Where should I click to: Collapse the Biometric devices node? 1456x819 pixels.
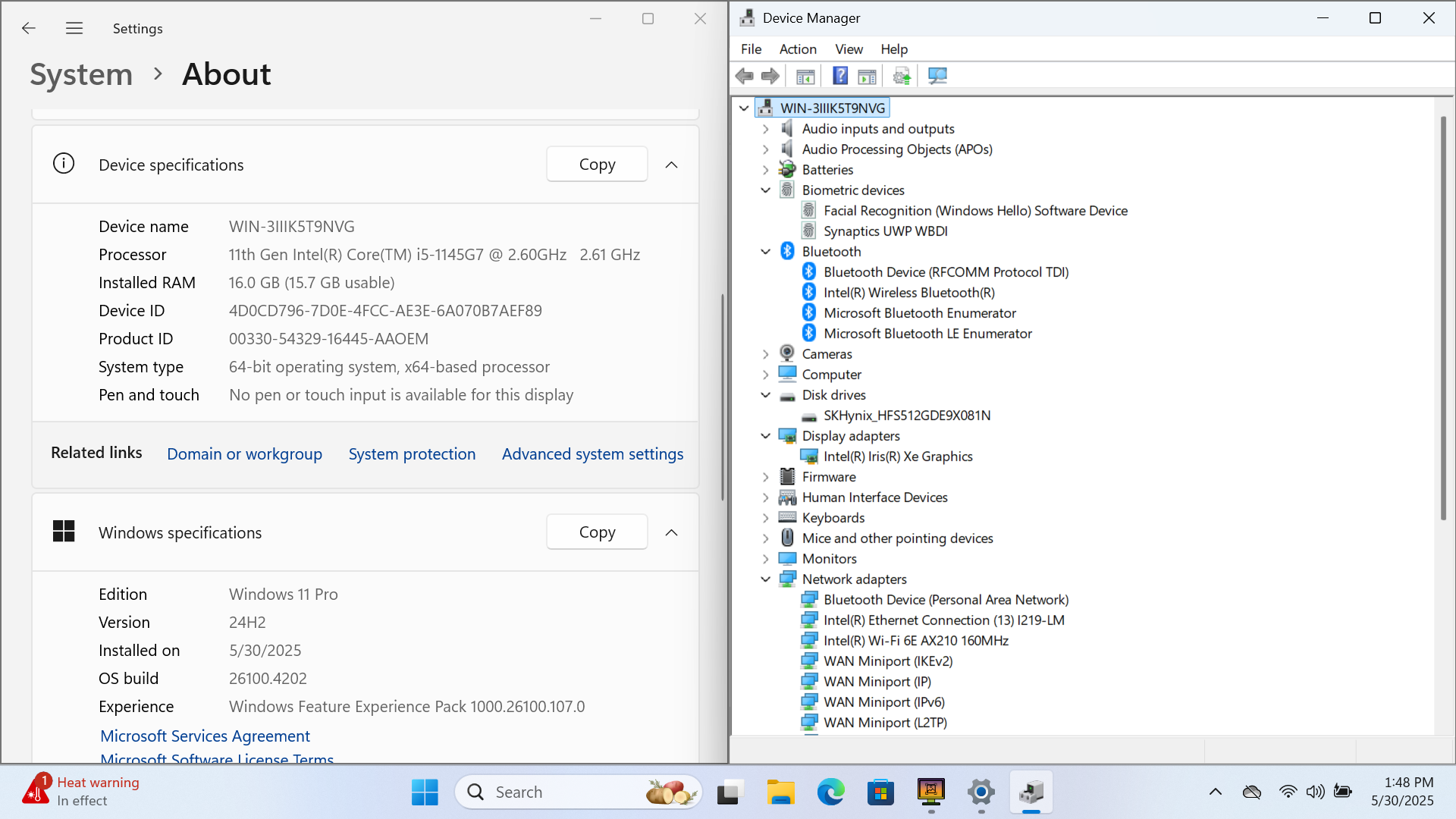pyautogui.click(x=766, y=190)
